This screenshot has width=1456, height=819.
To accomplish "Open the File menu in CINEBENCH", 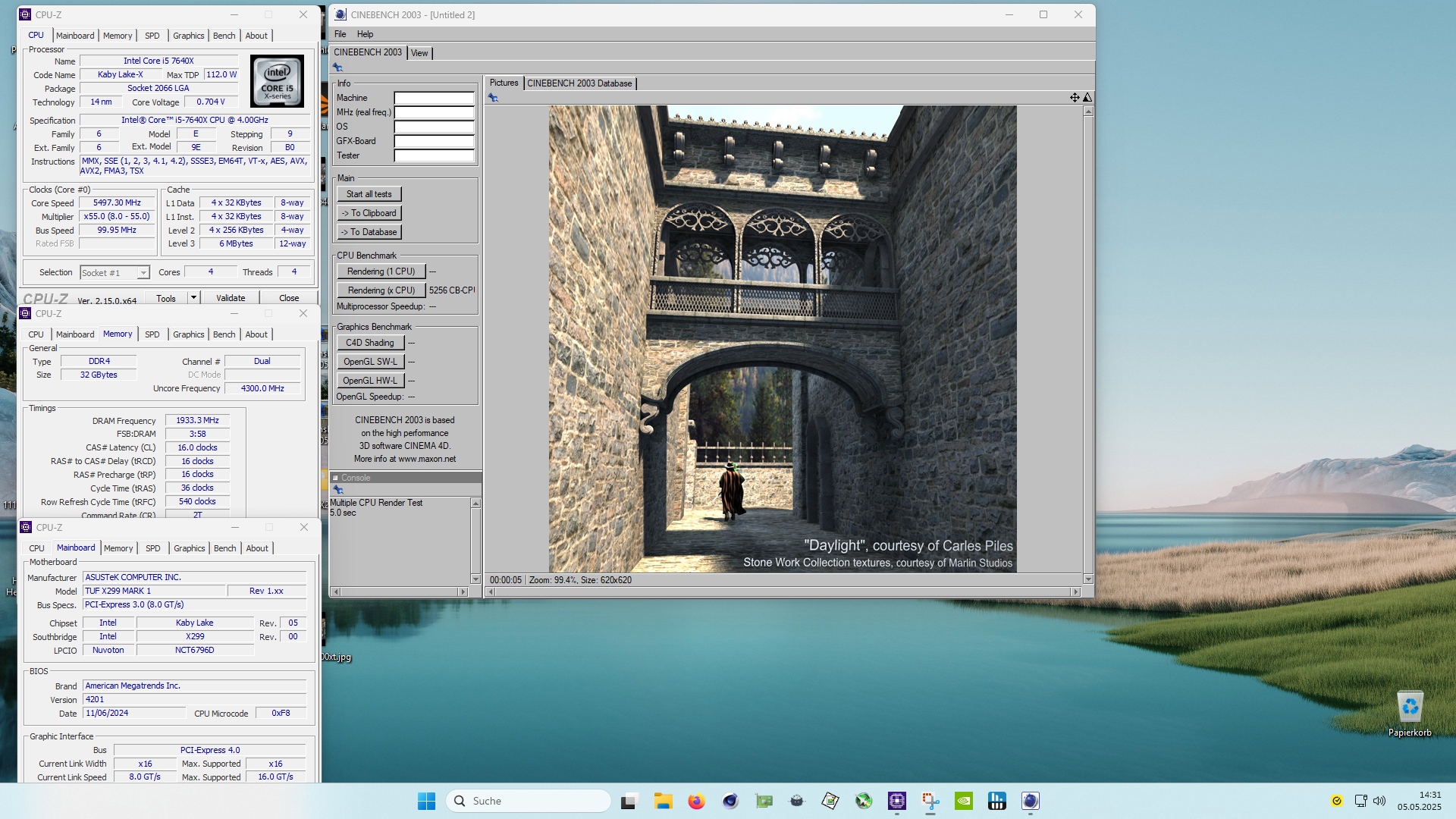I will [340, 34].
